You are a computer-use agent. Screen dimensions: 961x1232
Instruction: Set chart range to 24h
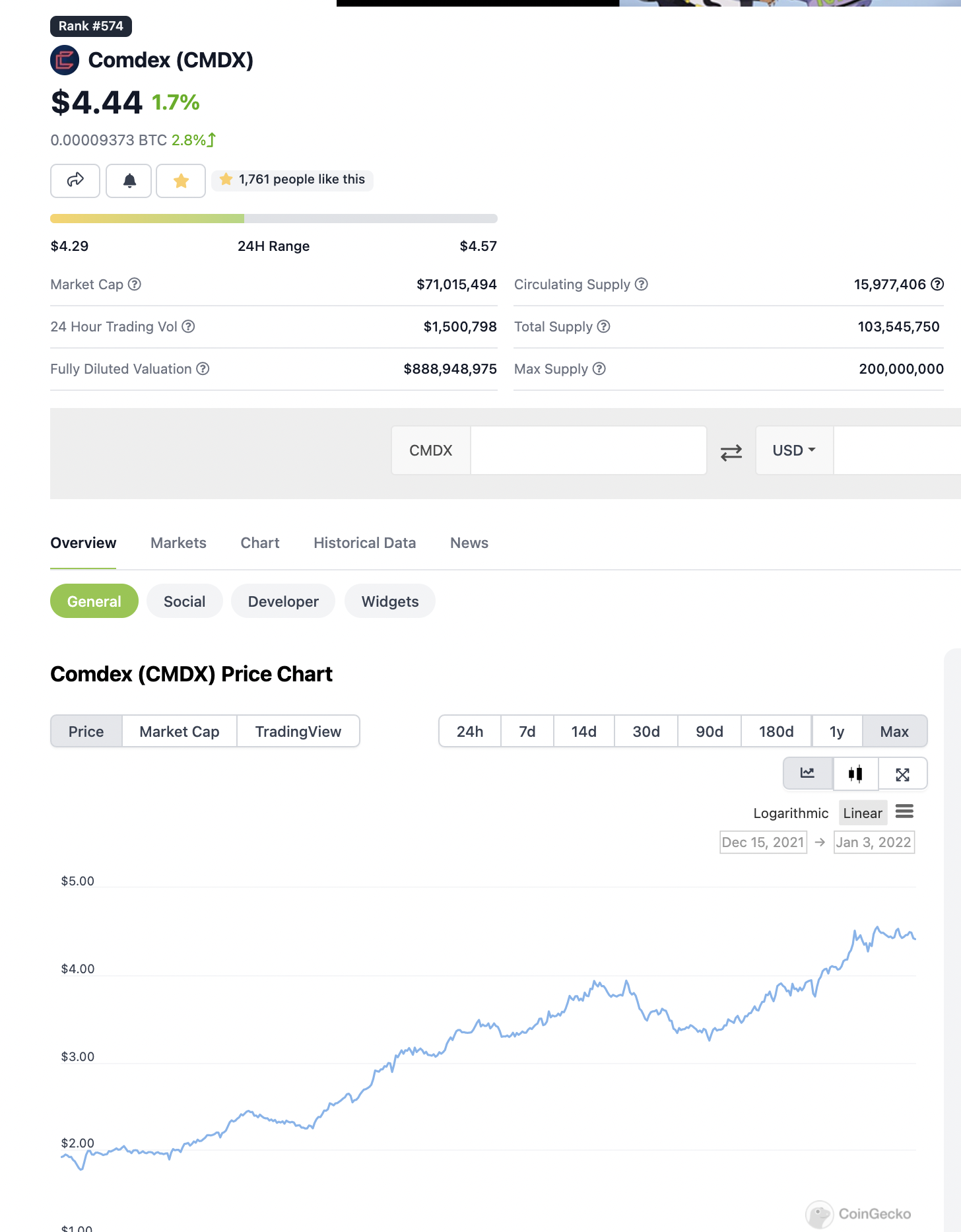[470, 732]
